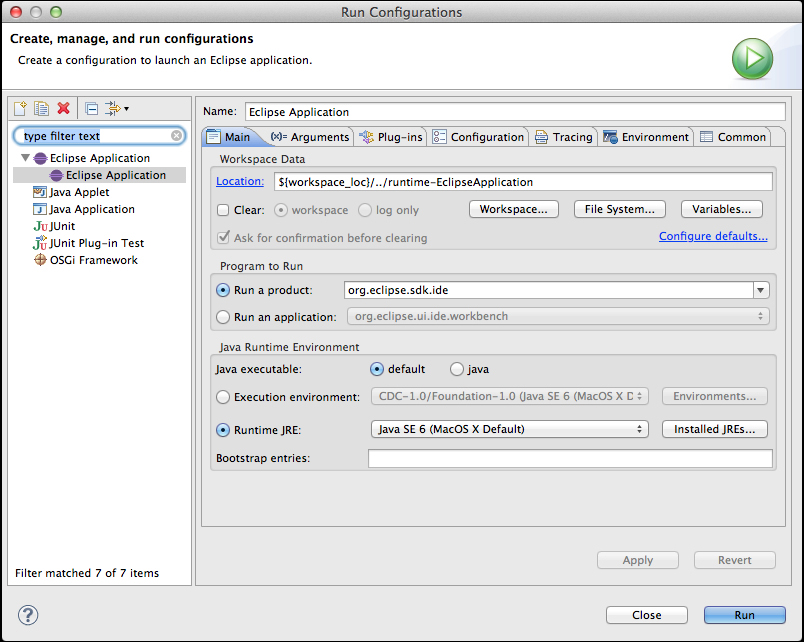The width and height of the screenshot is (804, 642).
Task: Click the Apply button
Action: (638, 560)
